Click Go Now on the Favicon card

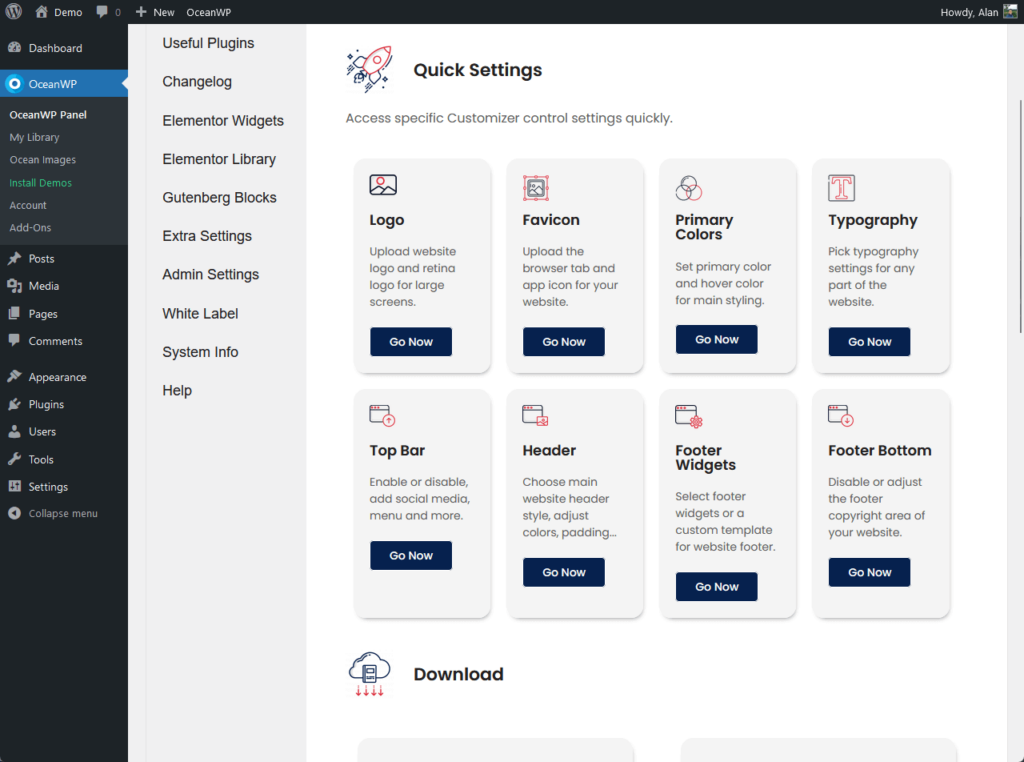click(x=564, y=341)
